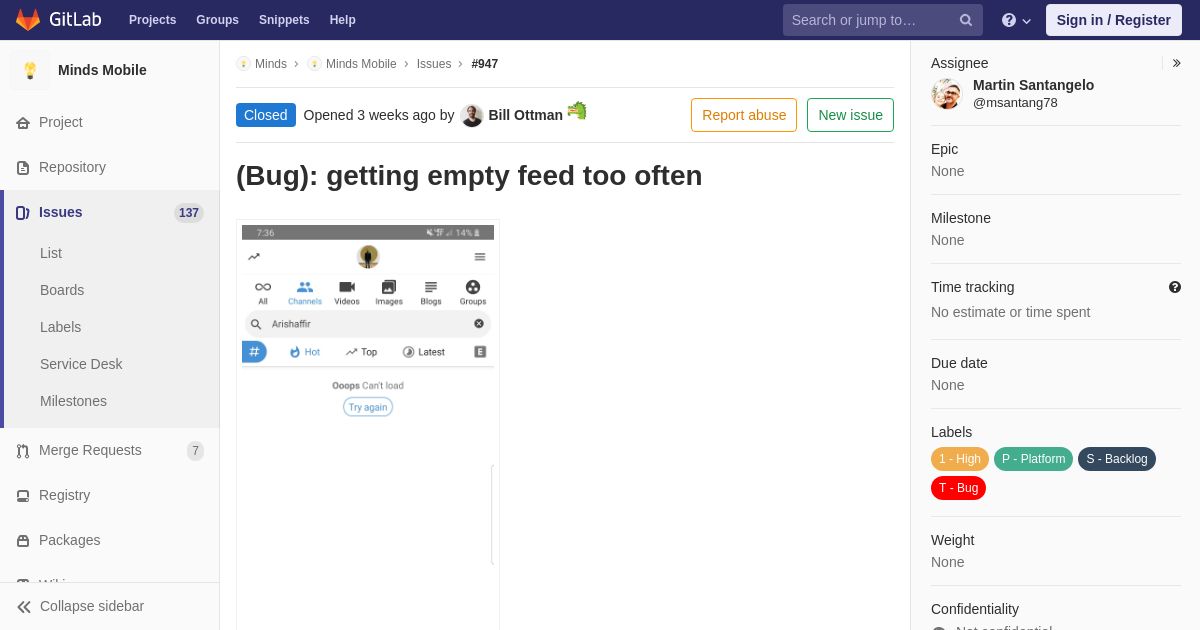Click the Issues sidebar icon
The width and height of the screenshot is (1200, 630).
point(23,213)
